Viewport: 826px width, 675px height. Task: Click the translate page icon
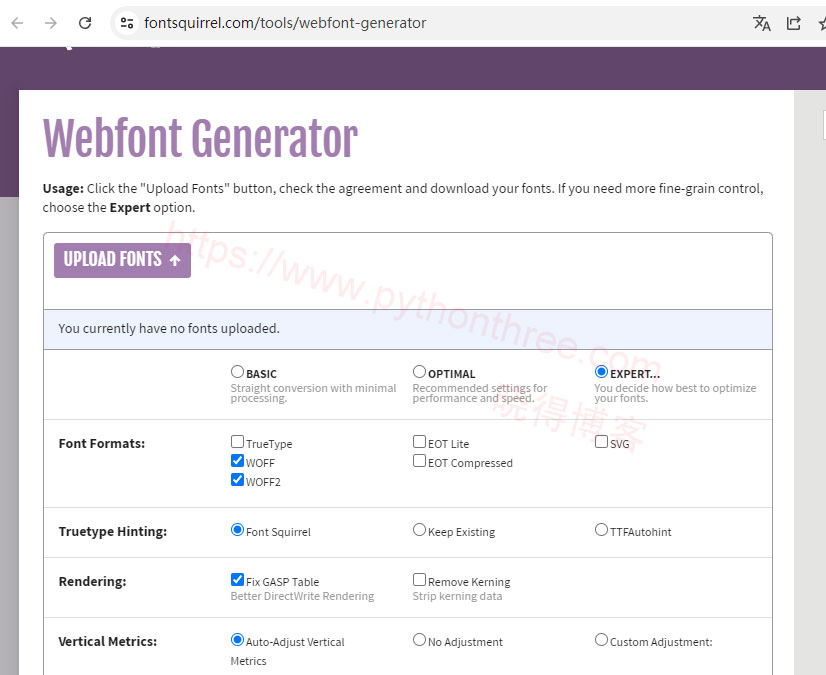point(761,23)
